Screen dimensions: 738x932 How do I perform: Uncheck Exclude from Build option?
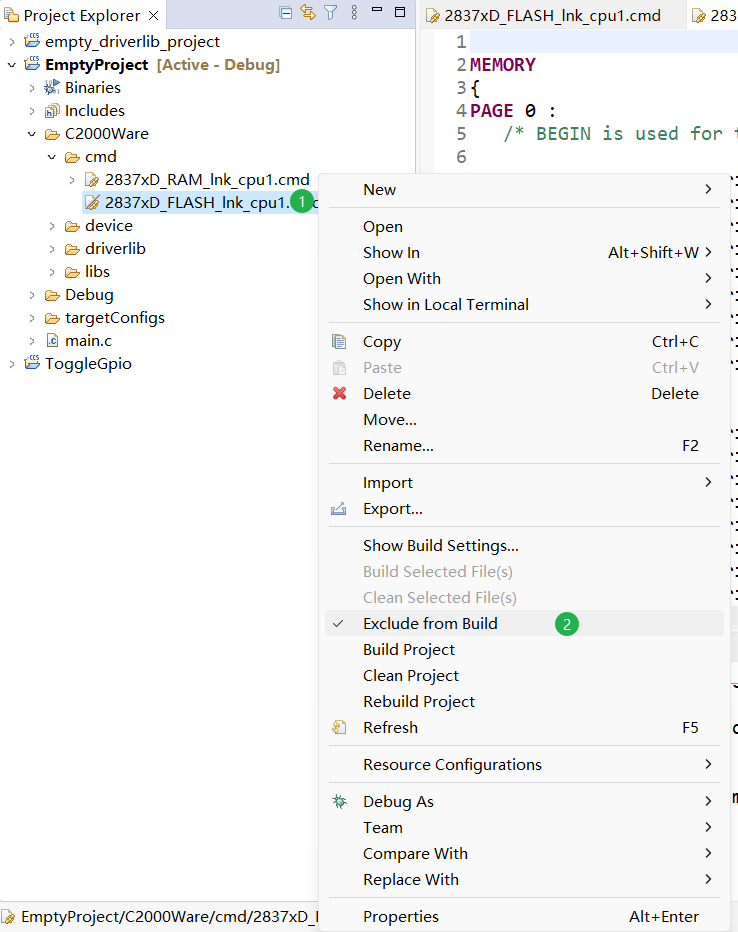tap(430, 624)
